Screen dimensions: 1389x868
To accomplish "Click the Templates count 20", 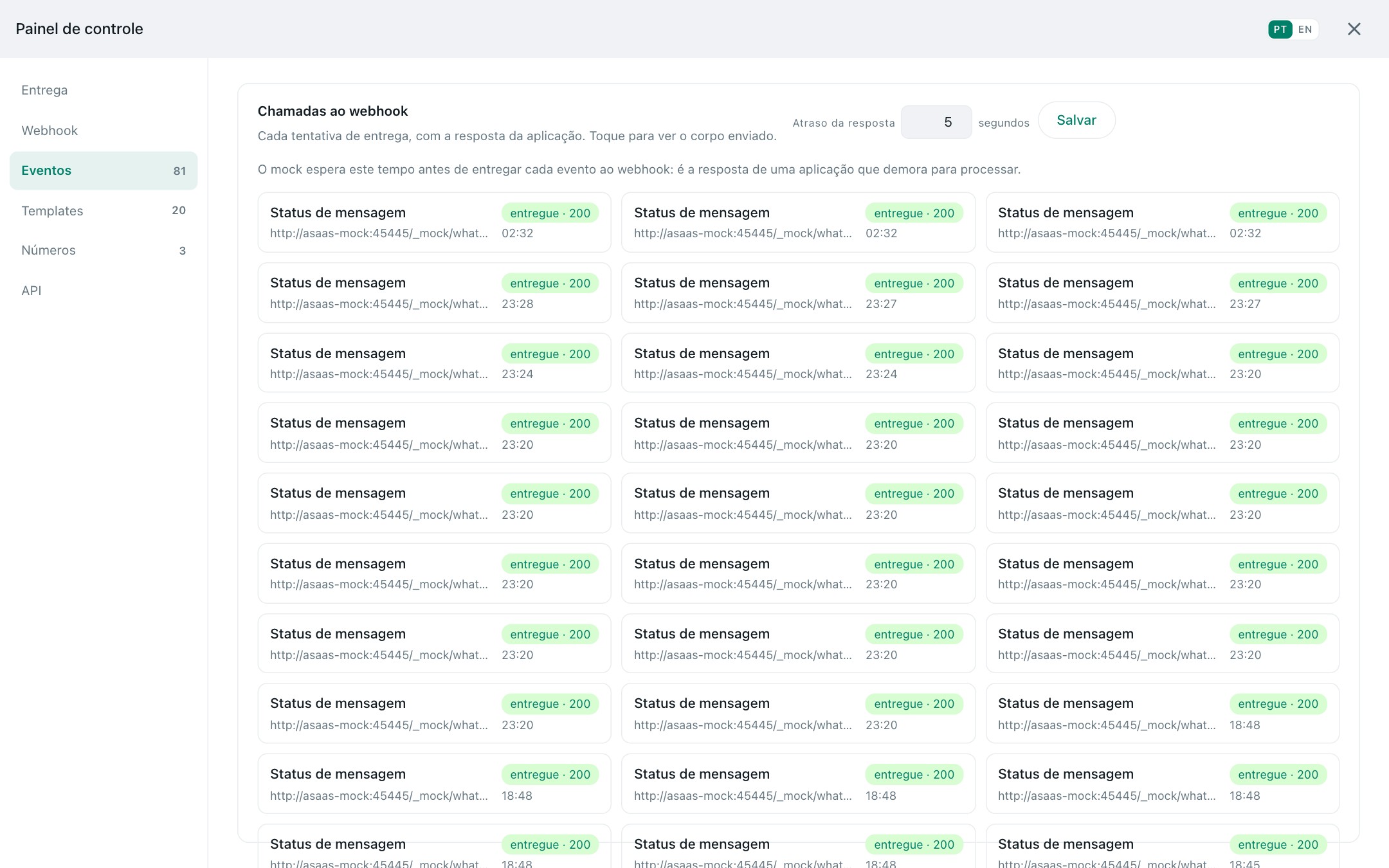I will pyautogui.click(x=179, y=210).
